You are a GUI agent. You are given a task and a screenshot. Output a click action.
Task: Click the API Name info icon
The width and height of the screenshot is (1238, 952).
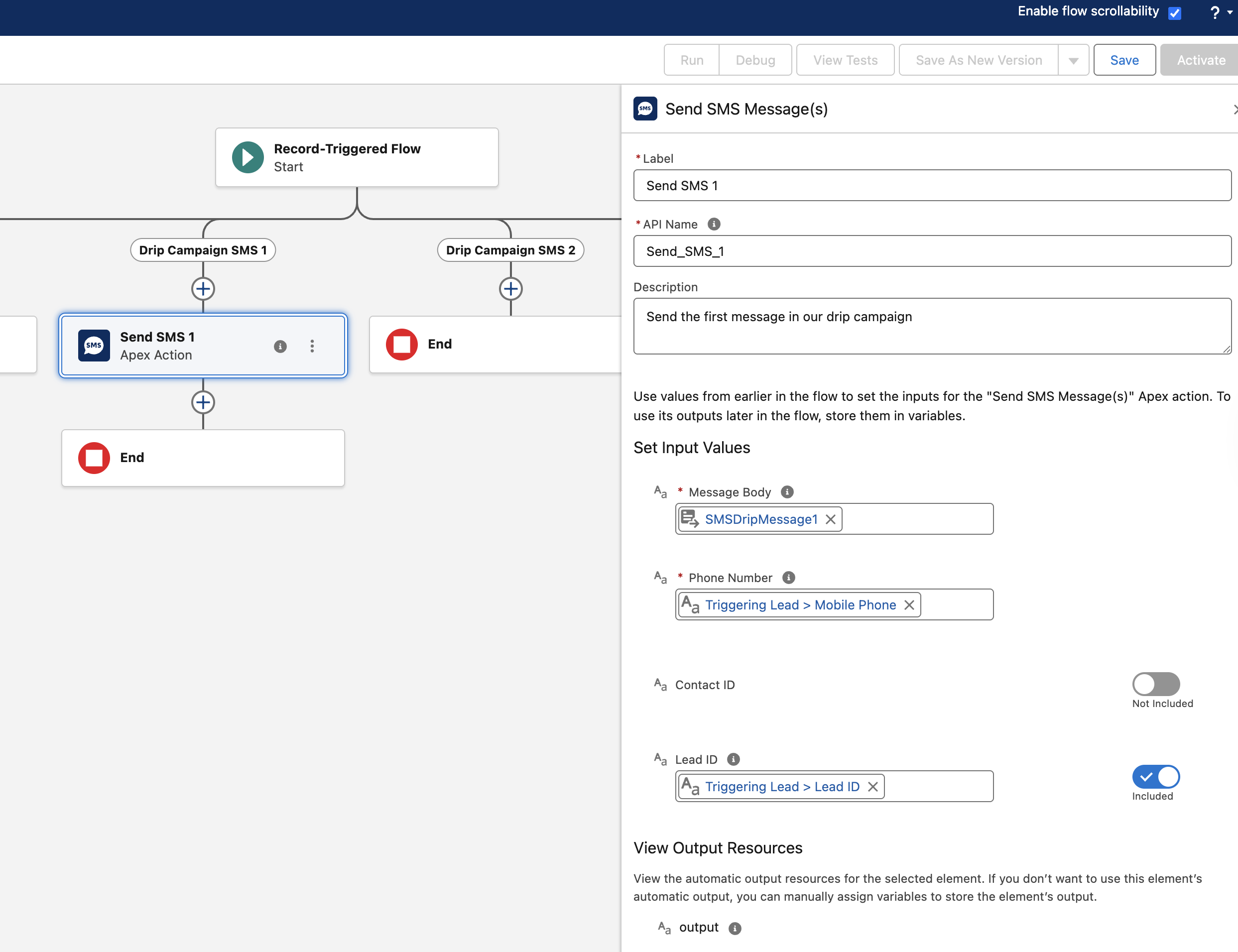pyautogui.click(x=714, y=225)
